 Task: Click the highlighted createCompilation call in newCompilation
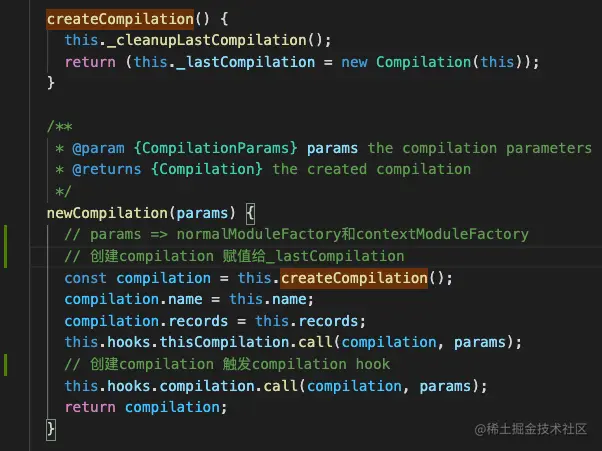pos(354,278)
